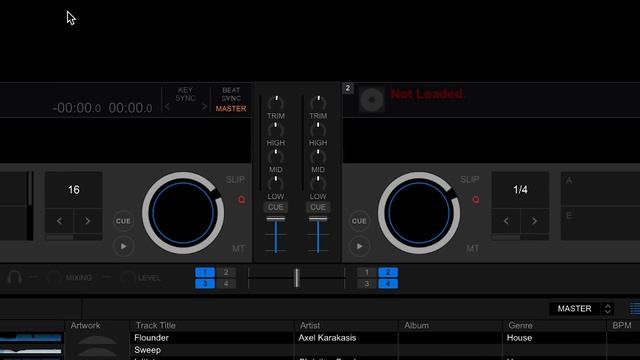Select hot cue pad A on deck 2

[600, 189]
